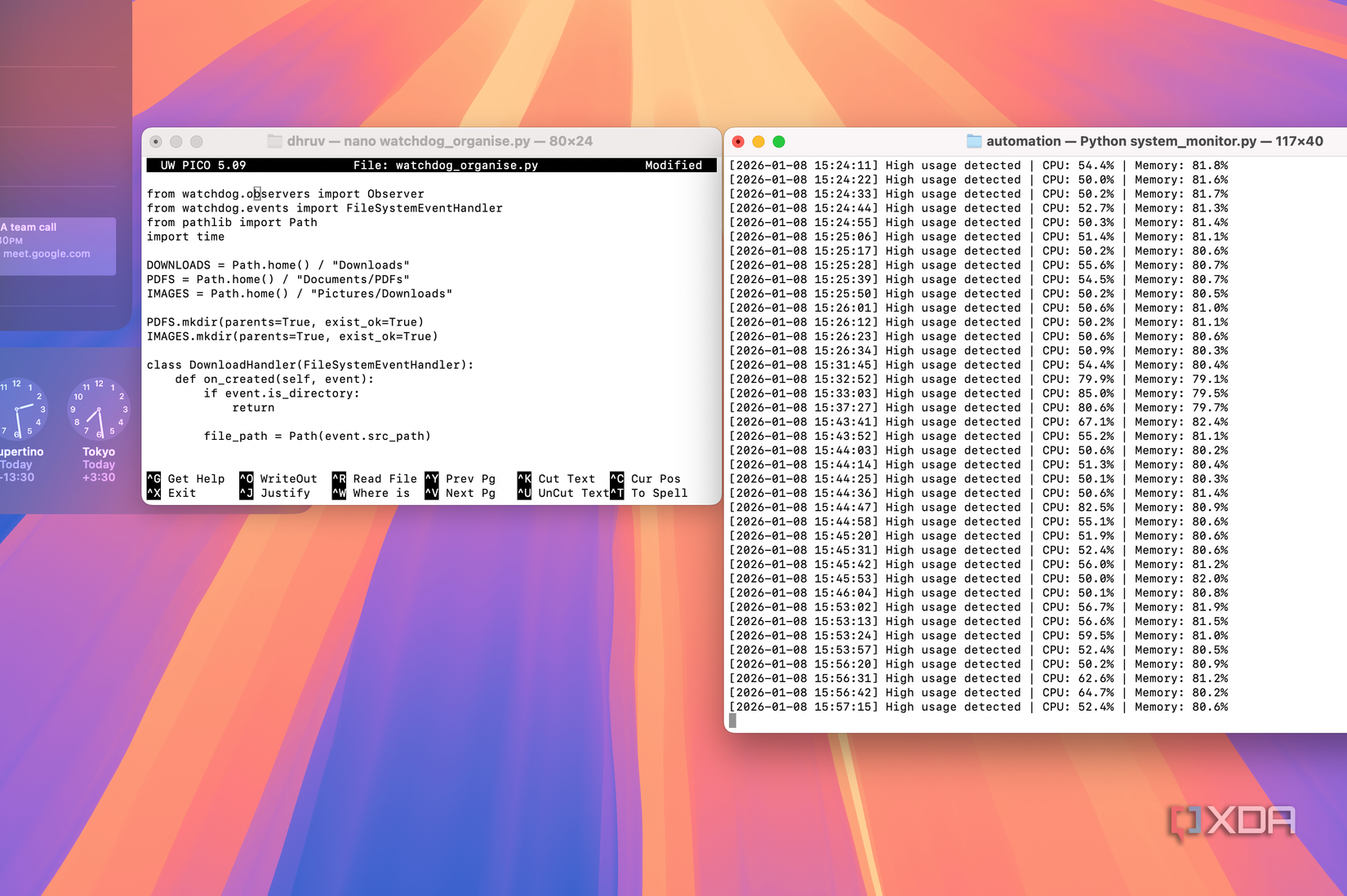1347x896 pixels.
Task: Click the ^K Cut Text shortcut in nano
Action: pyautogui.click(x=558, y=479)
